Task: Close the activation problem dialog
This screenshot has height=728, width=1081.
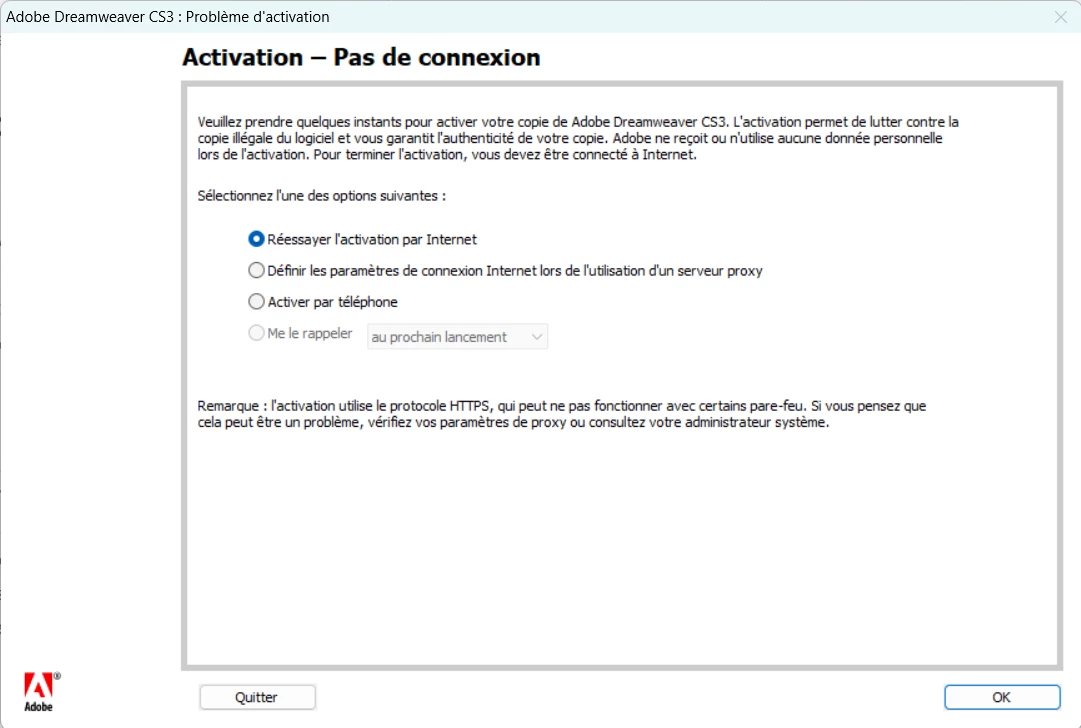Action: (x=1060, y=17)
